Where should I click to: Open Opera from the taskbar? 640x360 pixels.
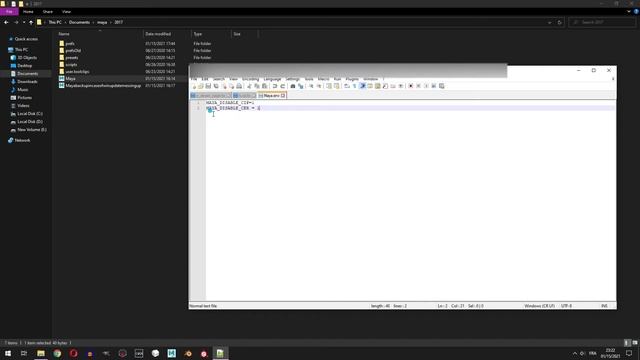tap(73, 353)
